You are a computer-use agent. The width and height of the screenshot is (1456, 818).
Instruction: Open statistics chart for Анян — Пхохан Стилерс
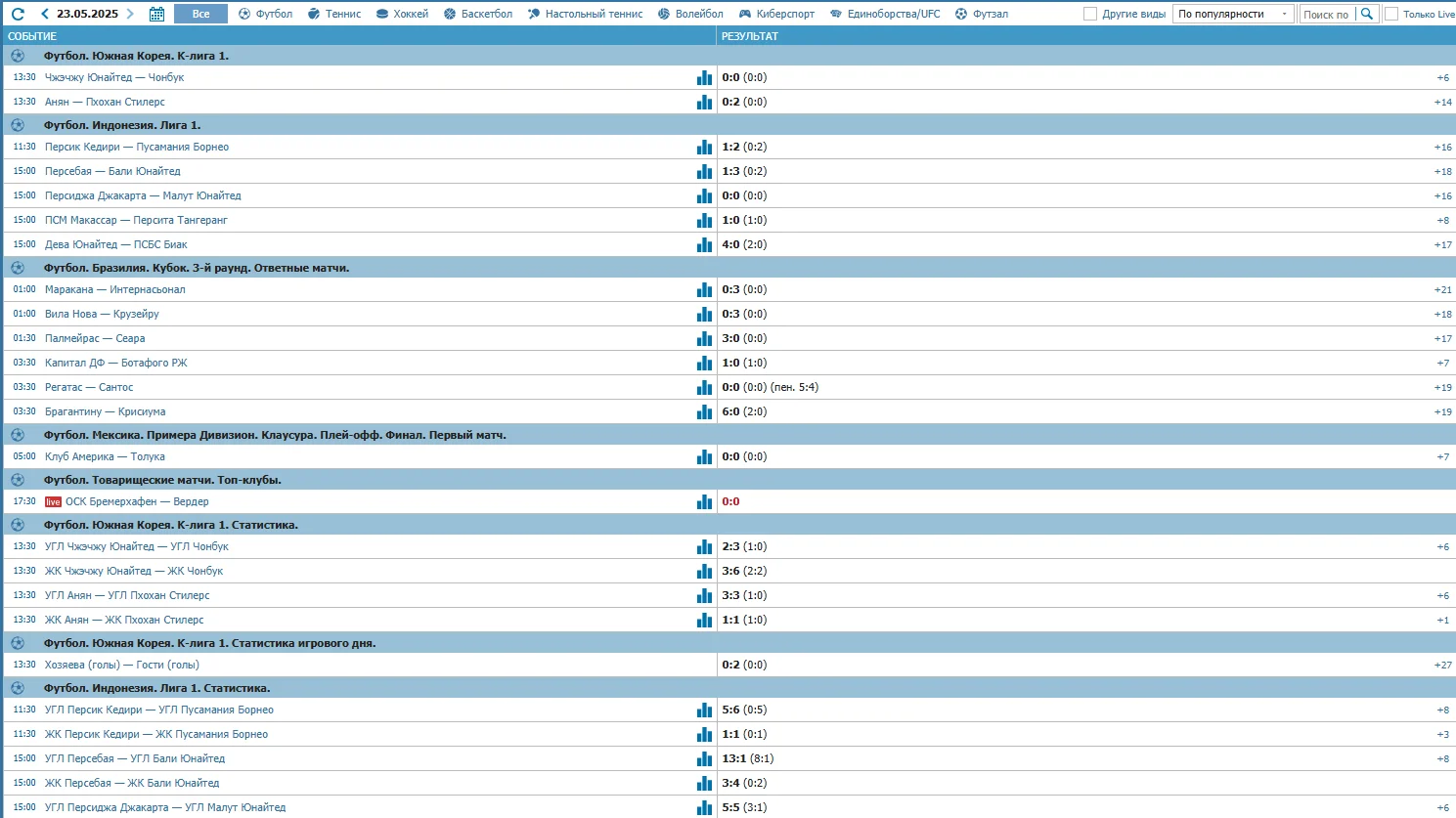tap(704, 102)
